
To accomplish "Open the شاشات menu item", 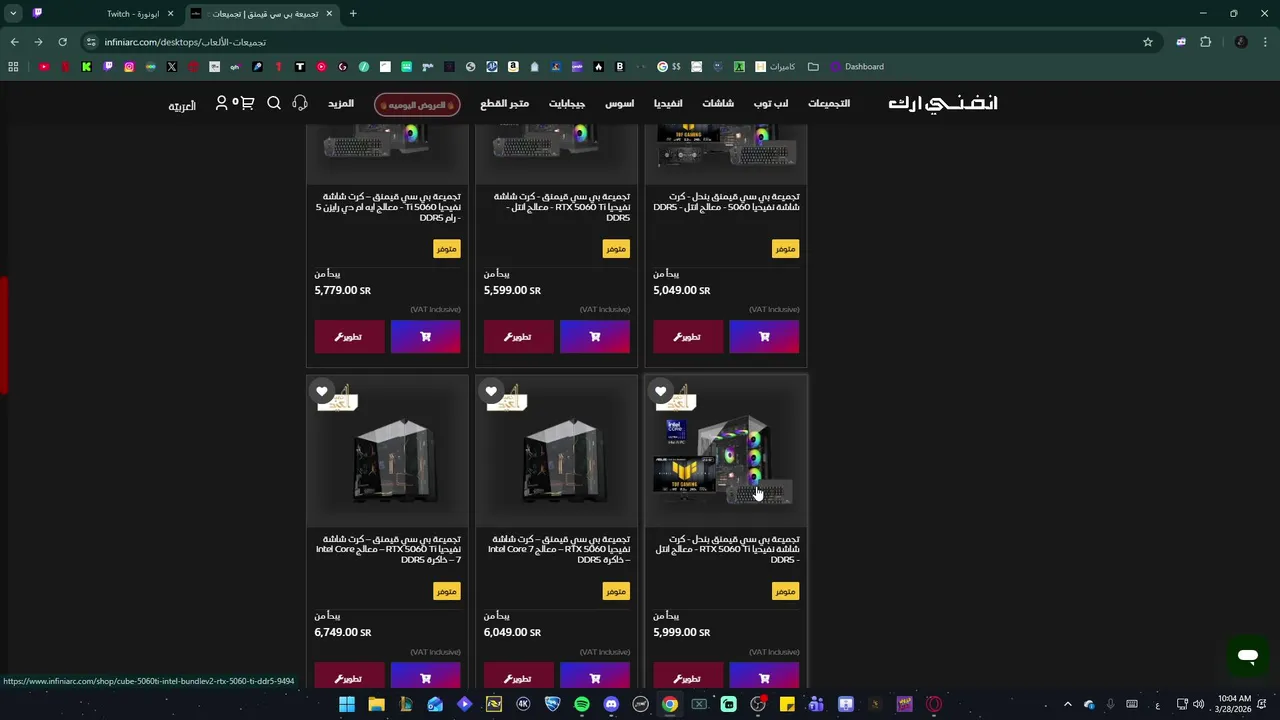I will (718, 104).
